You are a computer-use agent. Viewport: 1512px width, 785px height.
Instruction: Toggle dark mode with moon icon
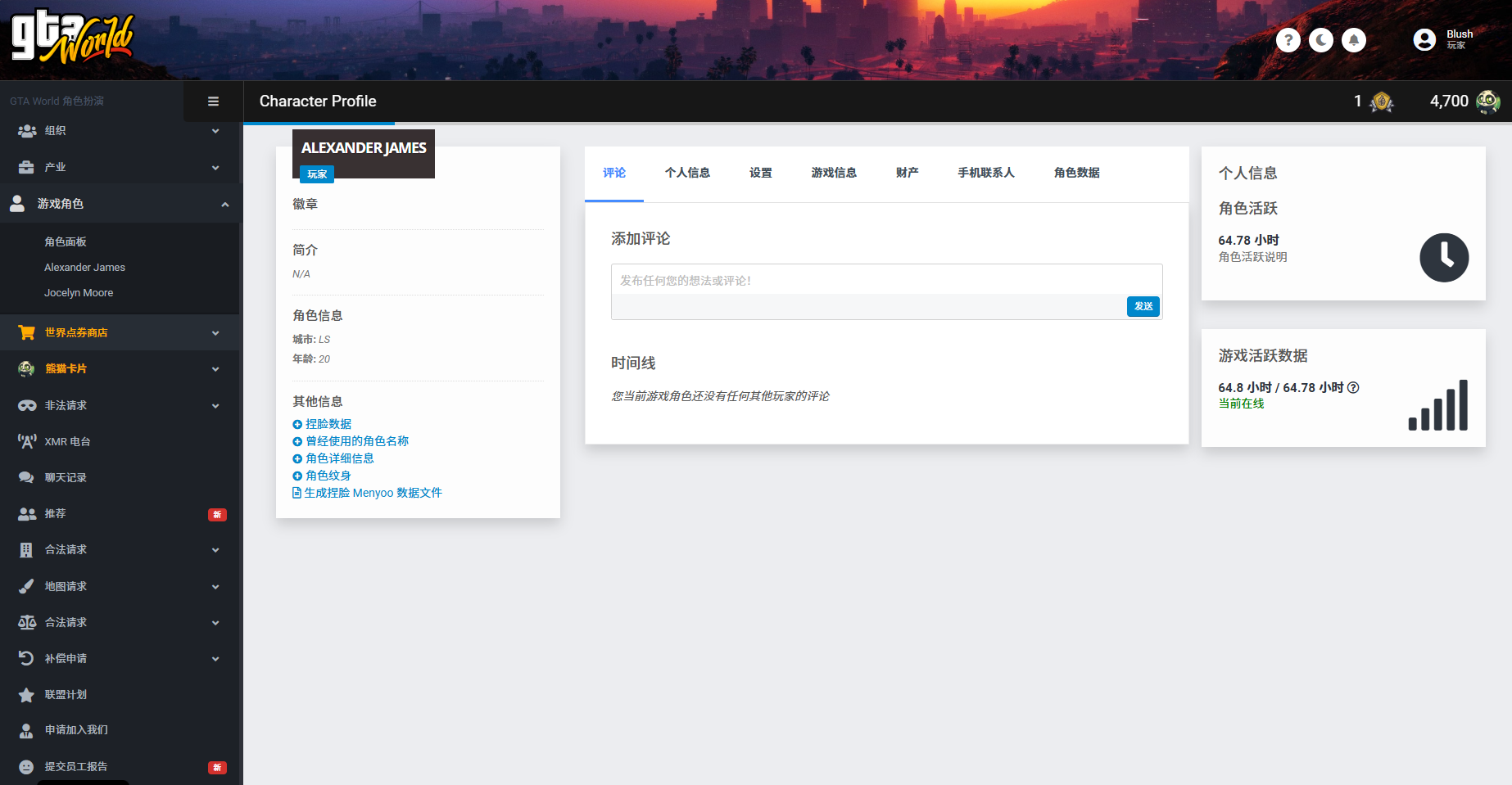point(1321,39)
